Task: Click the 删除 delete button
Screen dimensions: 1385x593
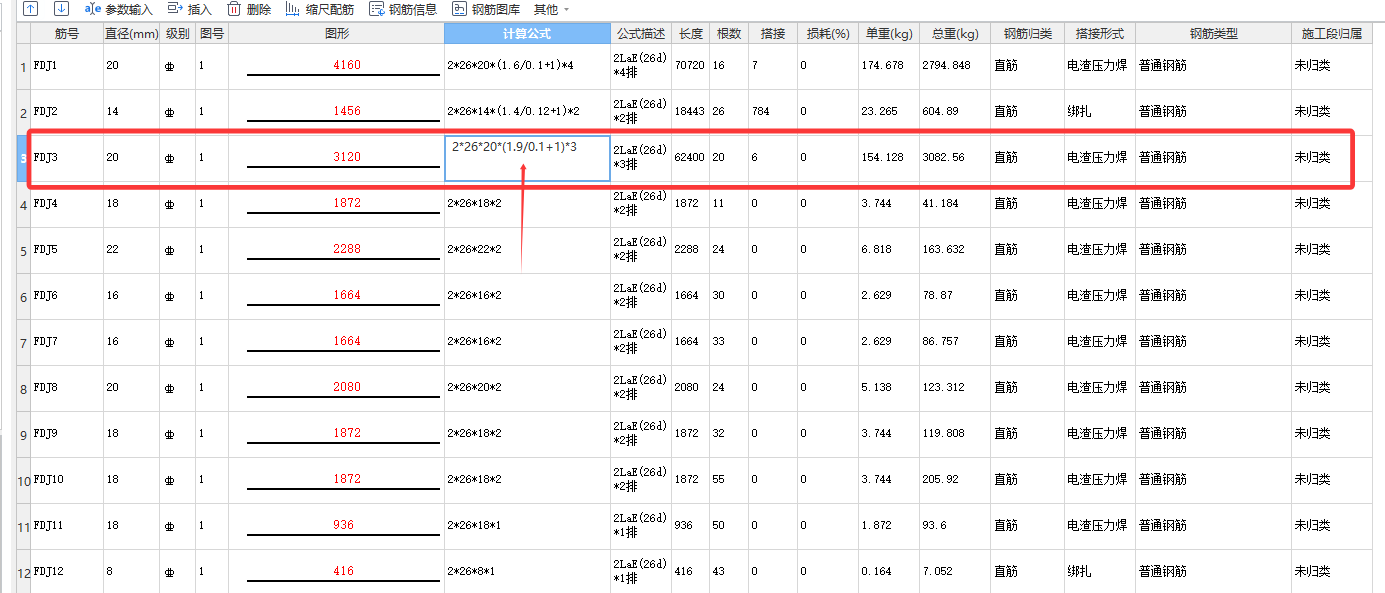Action: (x=248, y=9)
